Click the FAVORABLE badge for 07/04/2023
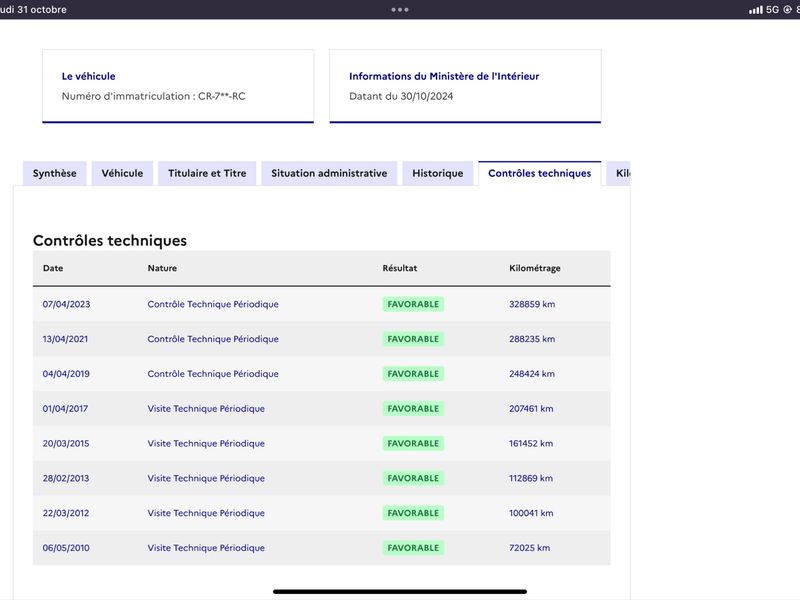The width and height of the screenshot is (800, 600). (413, 304)
